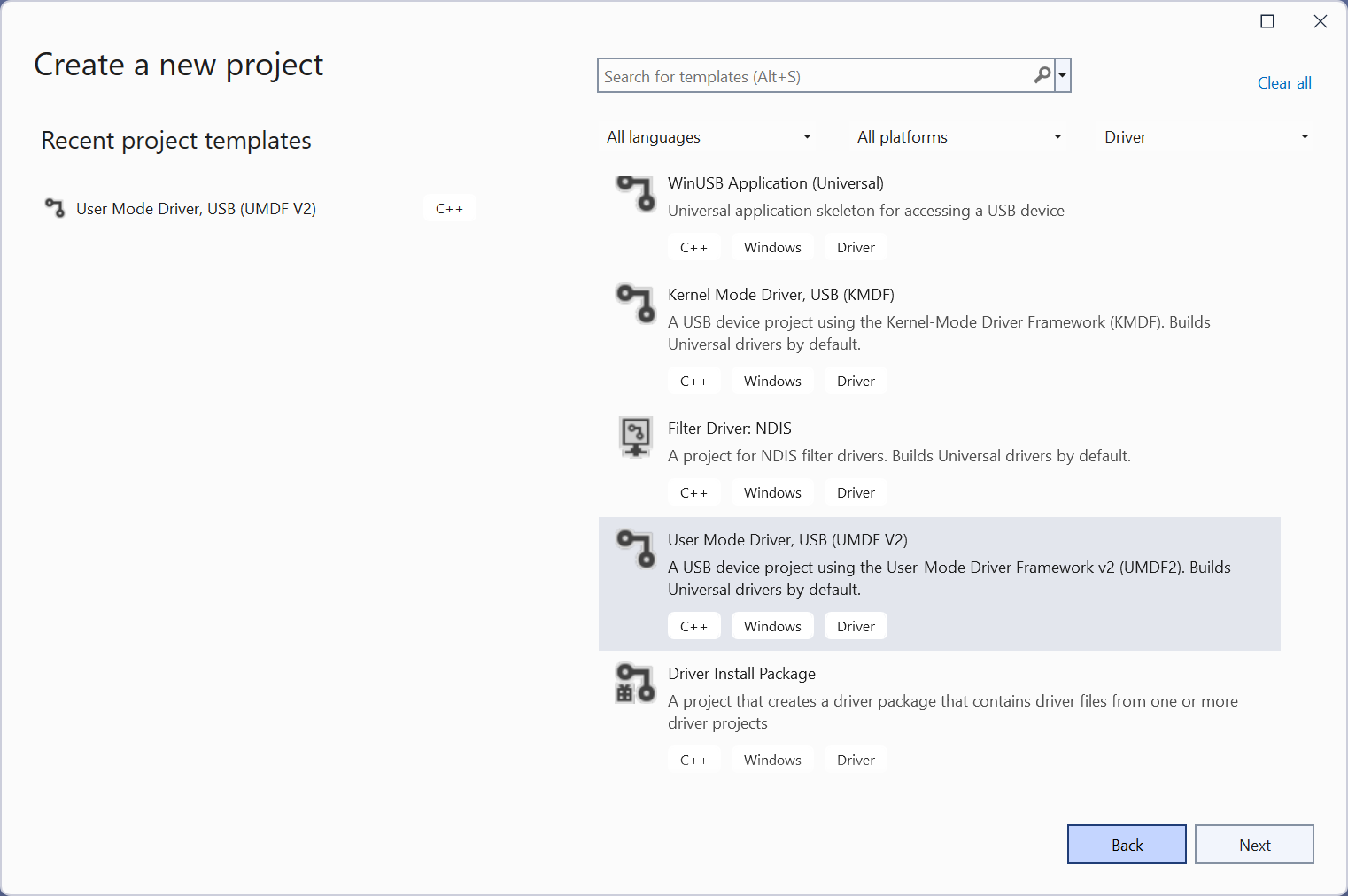The height and width of the screenshot is (896, 1348).
Task: Click the recent User Mode Driver project icon
Action: pos(54,208)
